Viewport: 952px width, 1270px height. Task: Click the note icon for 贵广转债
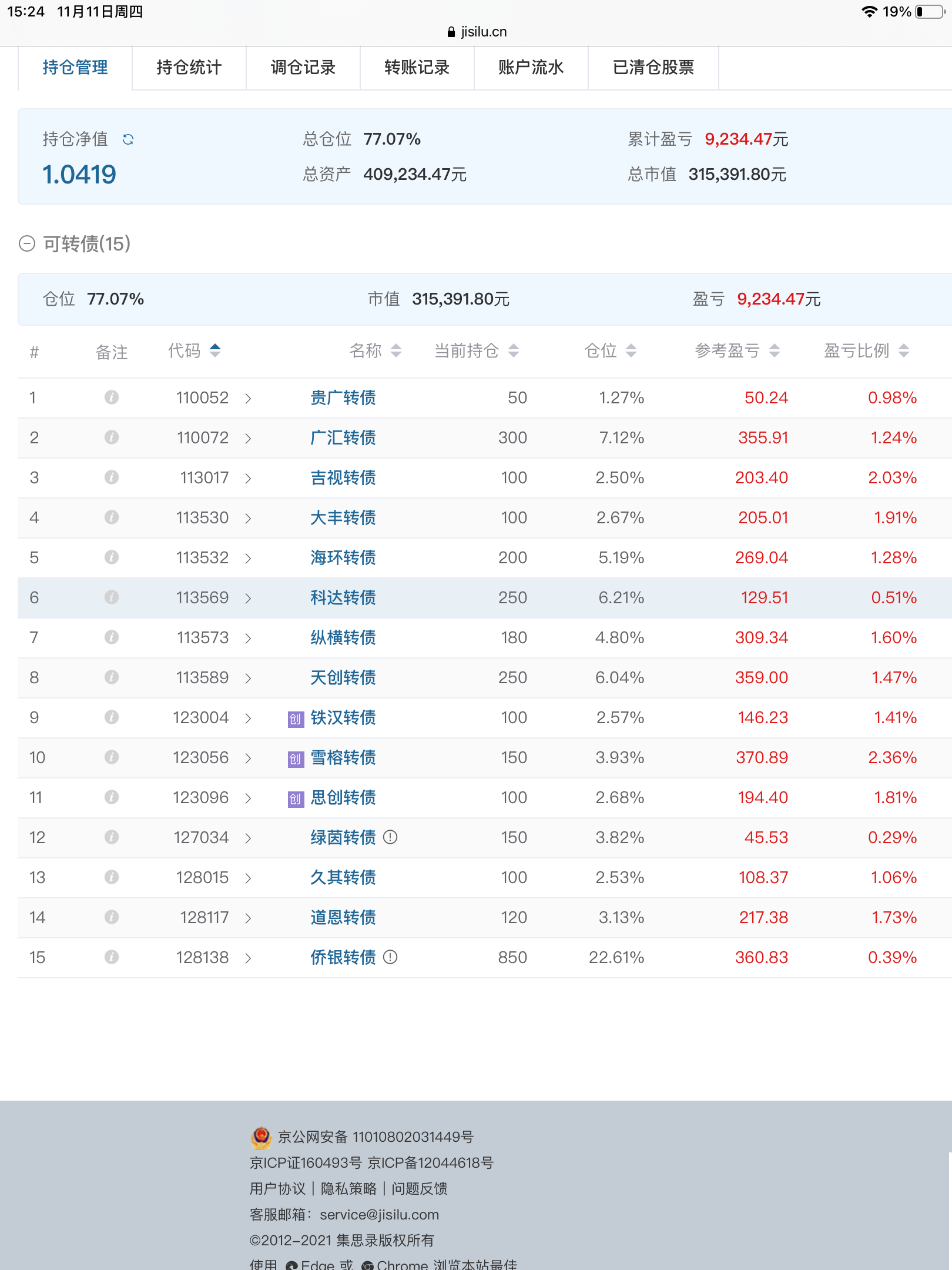(112, 397)
